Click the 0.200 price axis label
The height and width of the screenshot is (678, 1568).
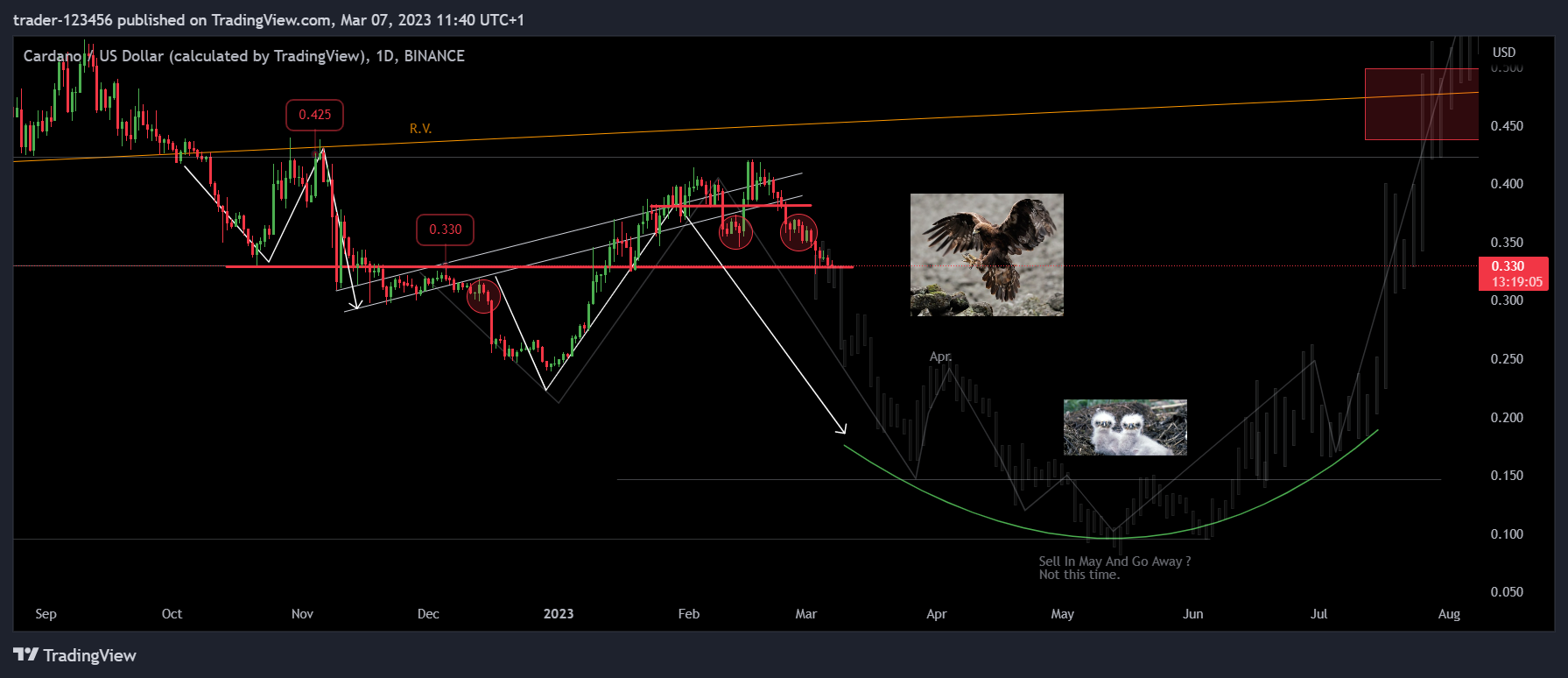[1507, 418]
